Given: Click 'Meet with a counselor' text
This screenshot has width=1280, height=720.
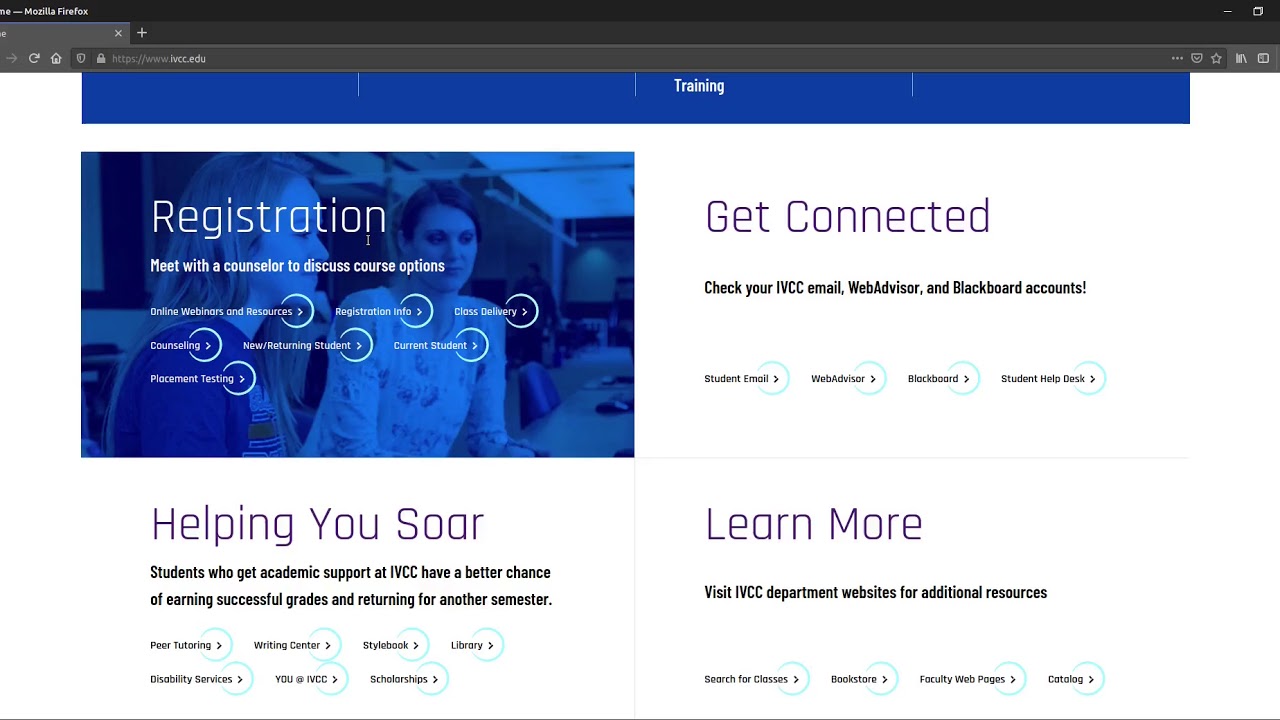Looking at the screenshot, I should (x=297, y=265).
